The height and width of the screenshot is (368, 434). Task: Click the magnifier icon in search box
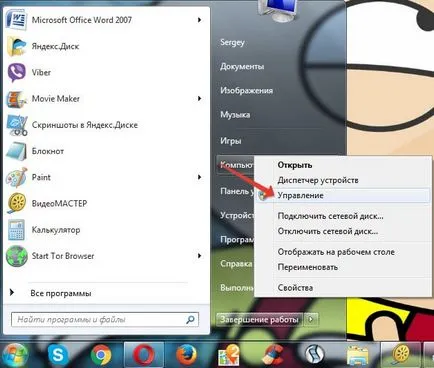coord(190,320)
